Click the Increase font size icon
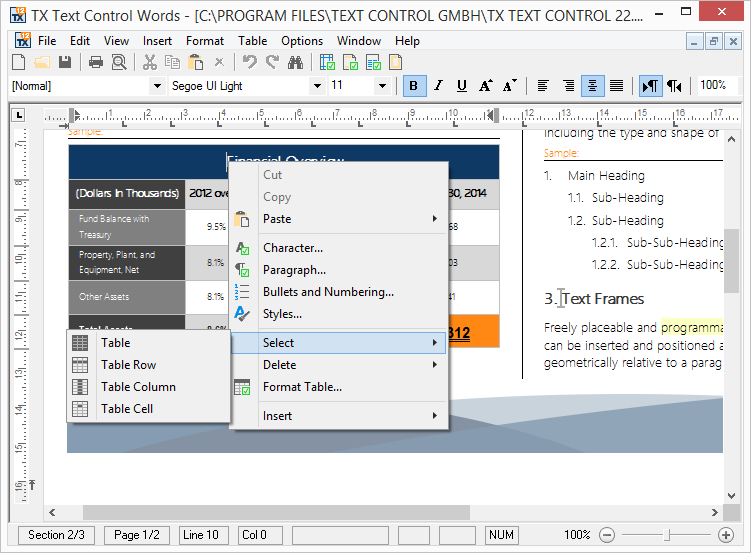Screen dimensions: 751x553 pos(486,86)
